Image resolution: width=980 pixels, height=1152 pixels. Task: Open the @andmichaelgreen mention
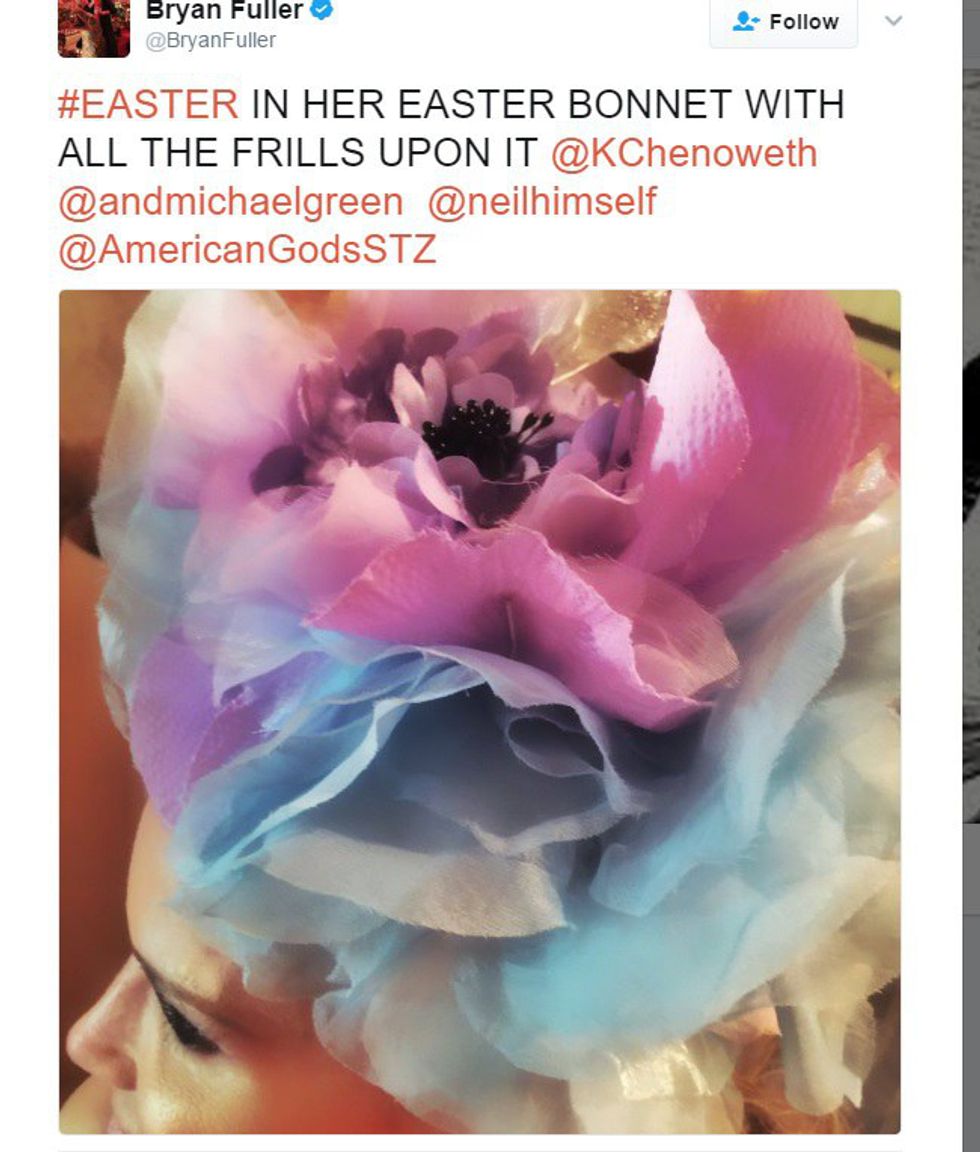tap(231, 202)
